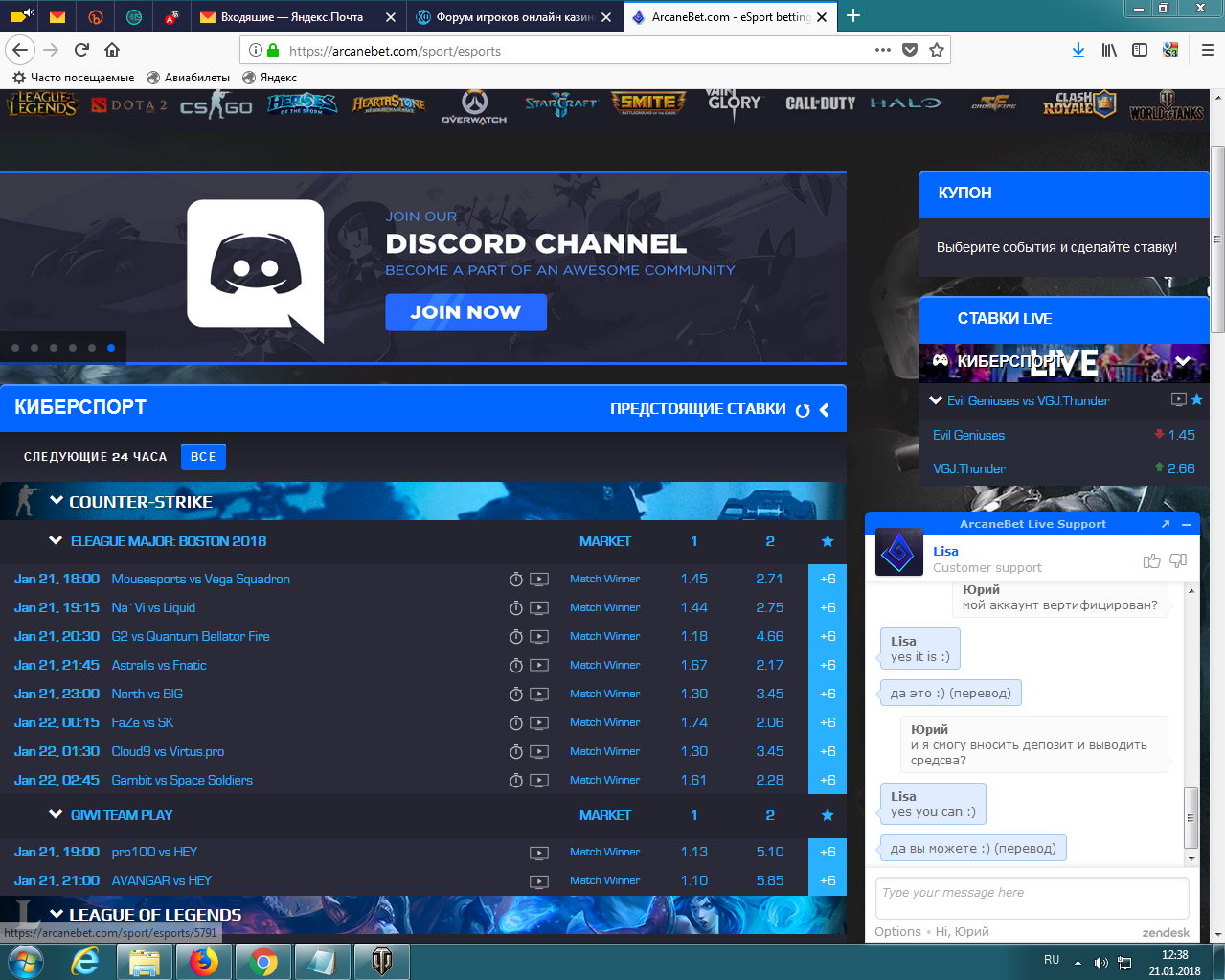Select the Dota 2 game logo
The image size is (1225, 980).
(x=129, y=105)
